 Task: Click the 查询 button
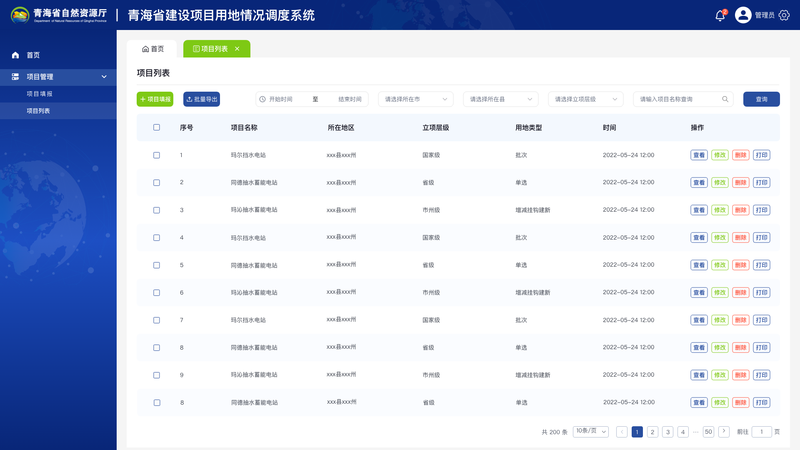click(x=761, y=99)
